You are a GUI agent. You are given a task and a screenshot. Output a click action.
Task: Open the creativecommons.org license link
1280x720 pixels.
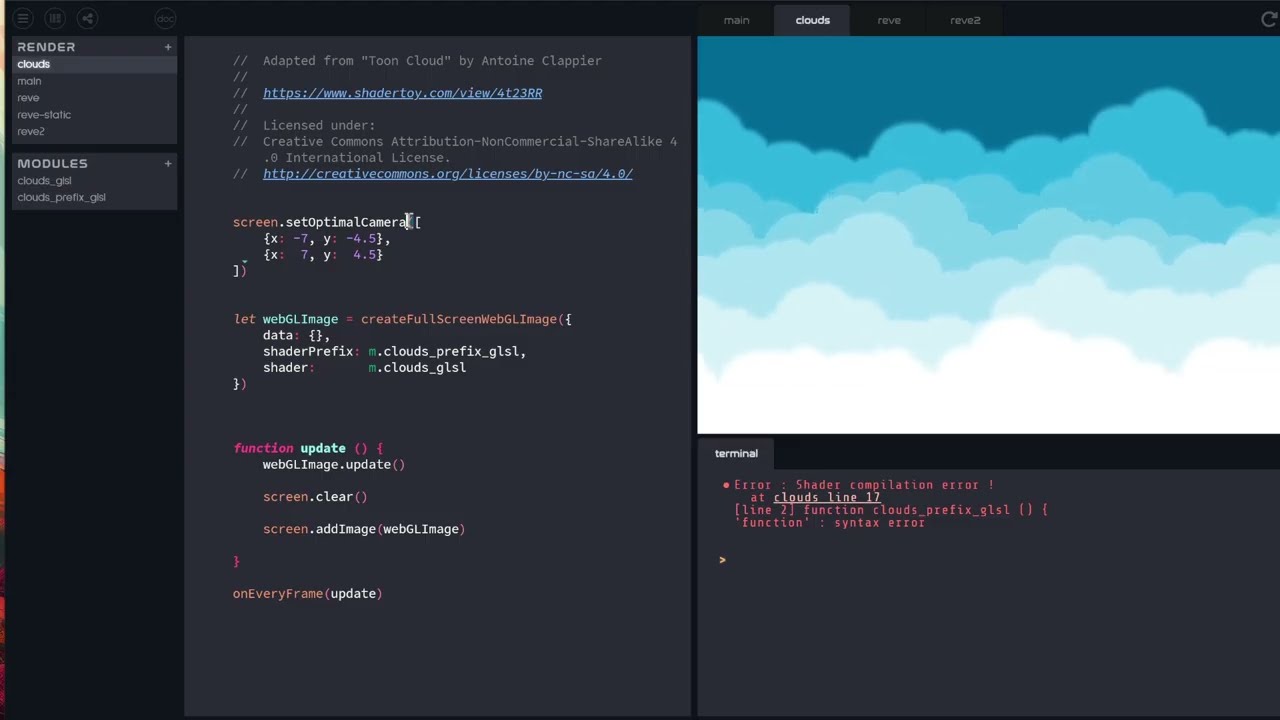coord(447,174)
